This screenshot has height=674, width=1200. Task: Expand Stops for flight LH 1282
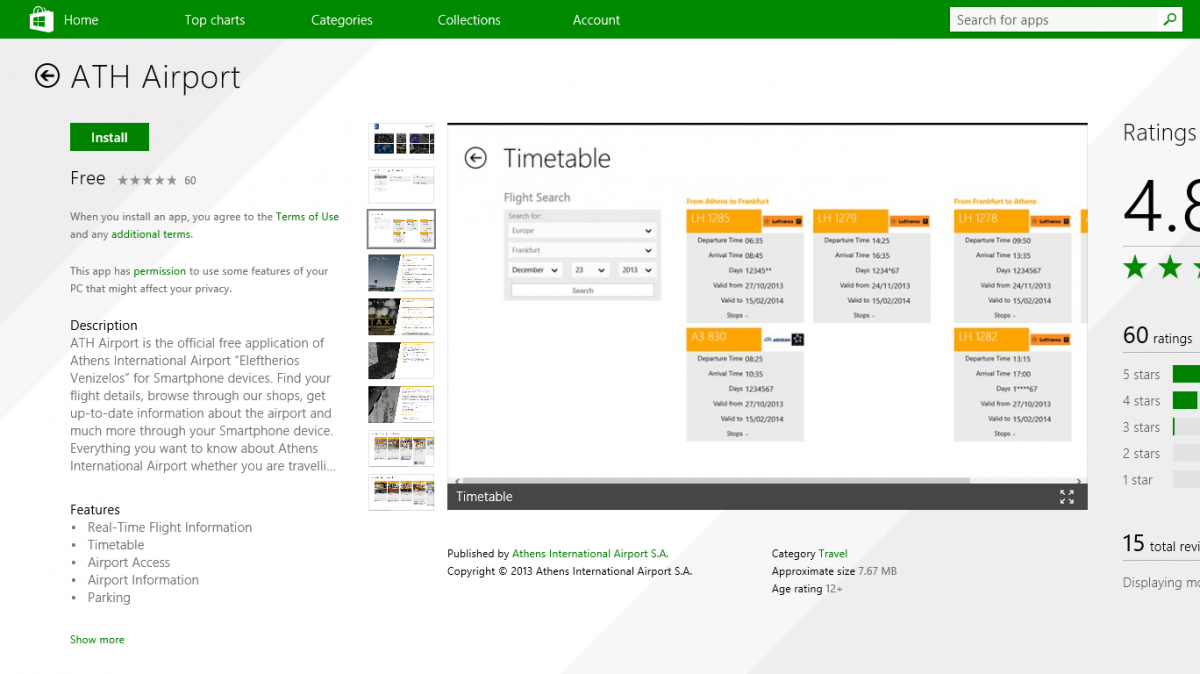[1004, 434]
